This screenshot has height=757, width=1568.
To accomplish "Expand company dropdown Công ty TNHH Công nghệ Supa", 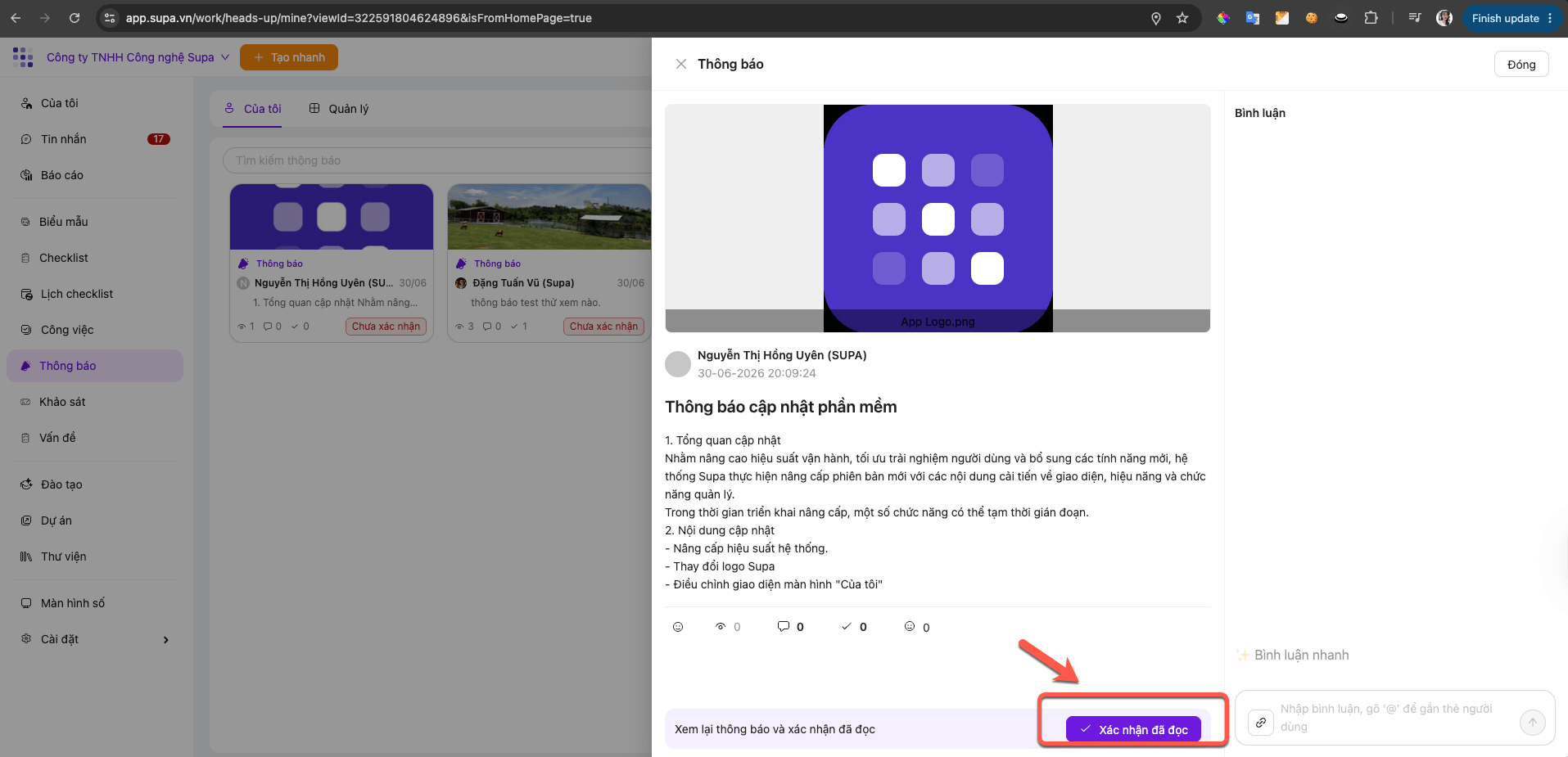I will point(138,57).
